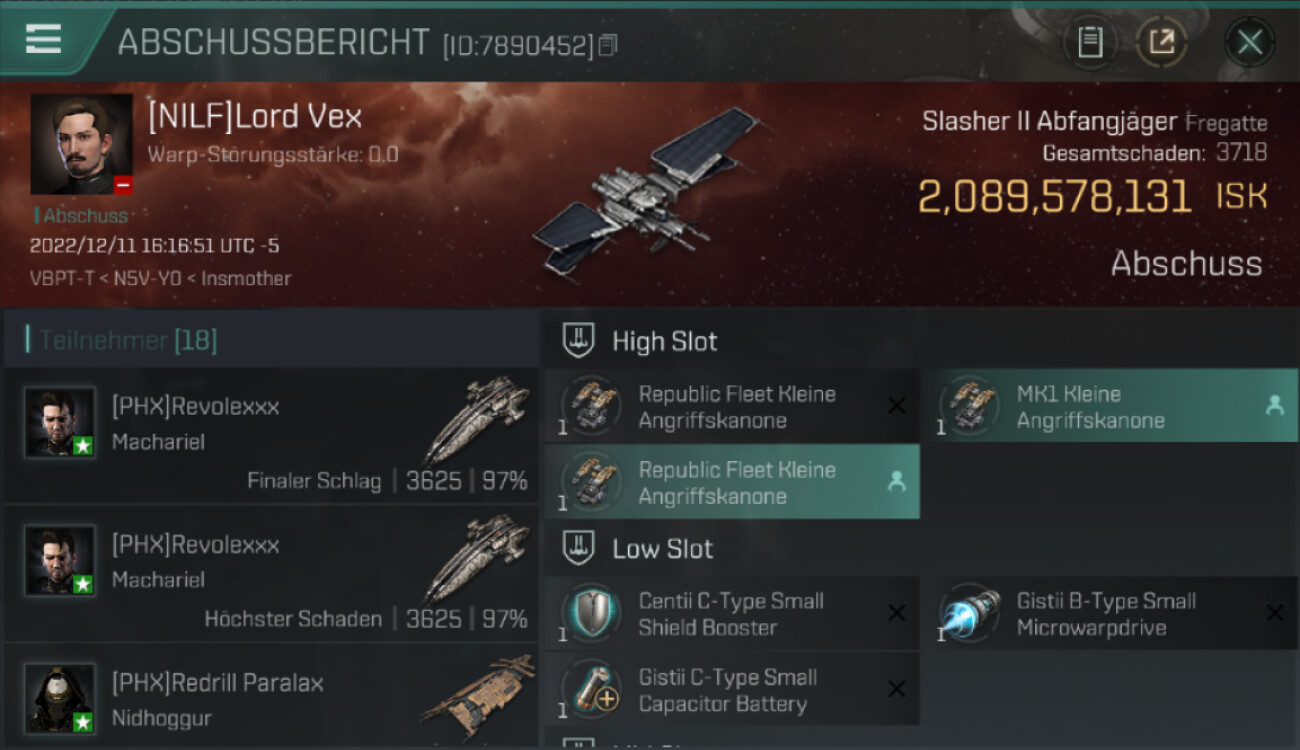Click the highlighted Republic Fleet Kleine Angriffskanone
The image size is (1300, 750).
(732, 482)
